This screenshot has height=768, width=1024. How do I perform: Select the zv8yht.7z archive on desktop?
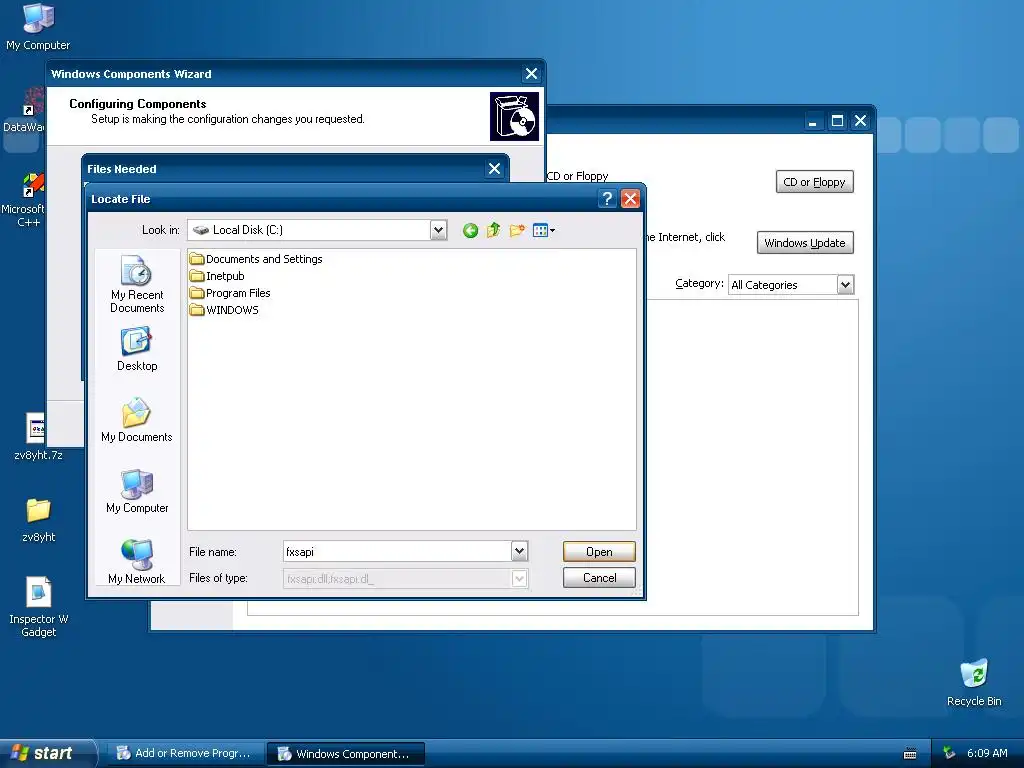(38, 436)
